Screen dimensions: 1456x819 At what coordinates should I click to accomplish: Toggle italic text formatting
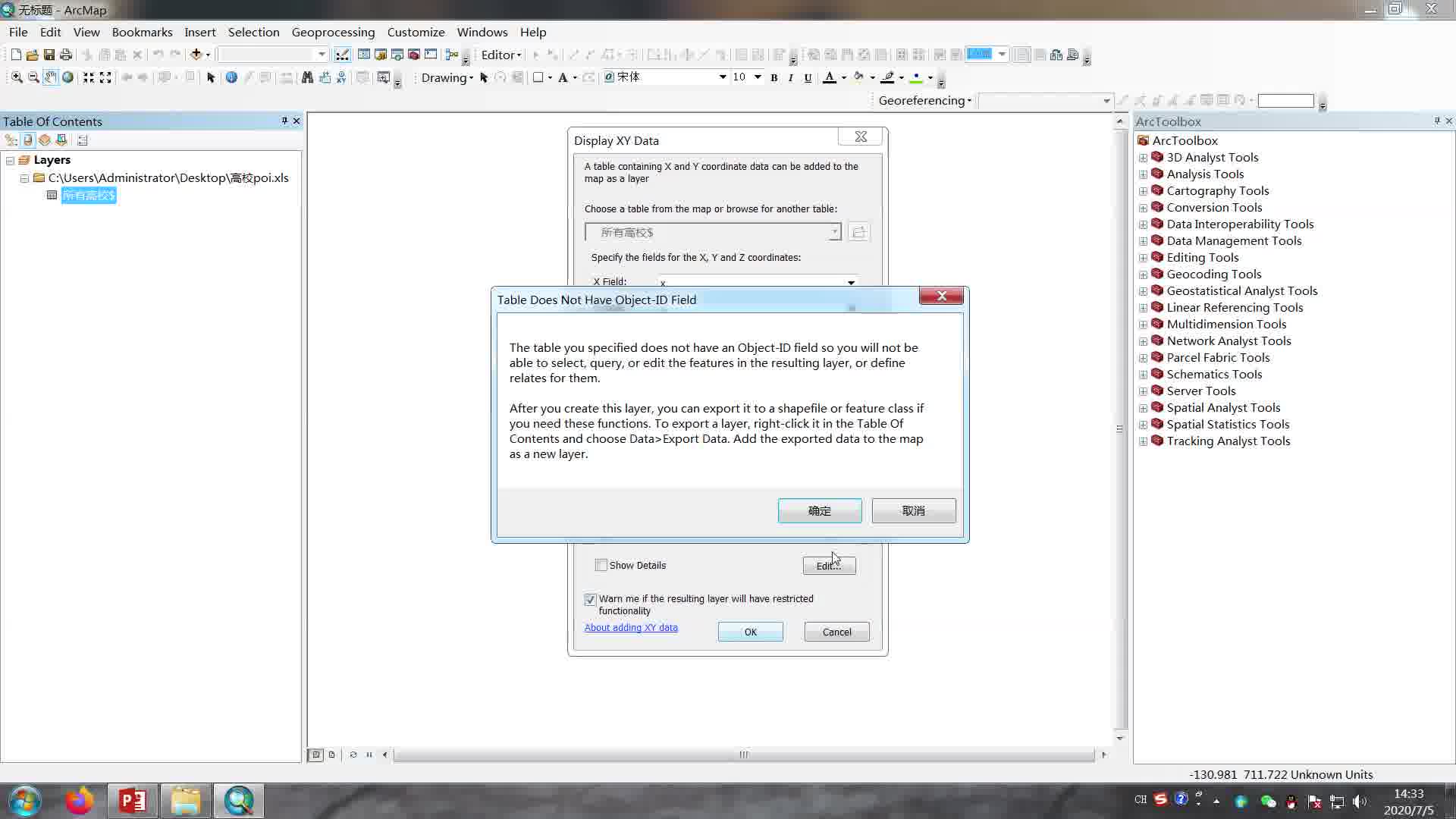click(791, 77)
